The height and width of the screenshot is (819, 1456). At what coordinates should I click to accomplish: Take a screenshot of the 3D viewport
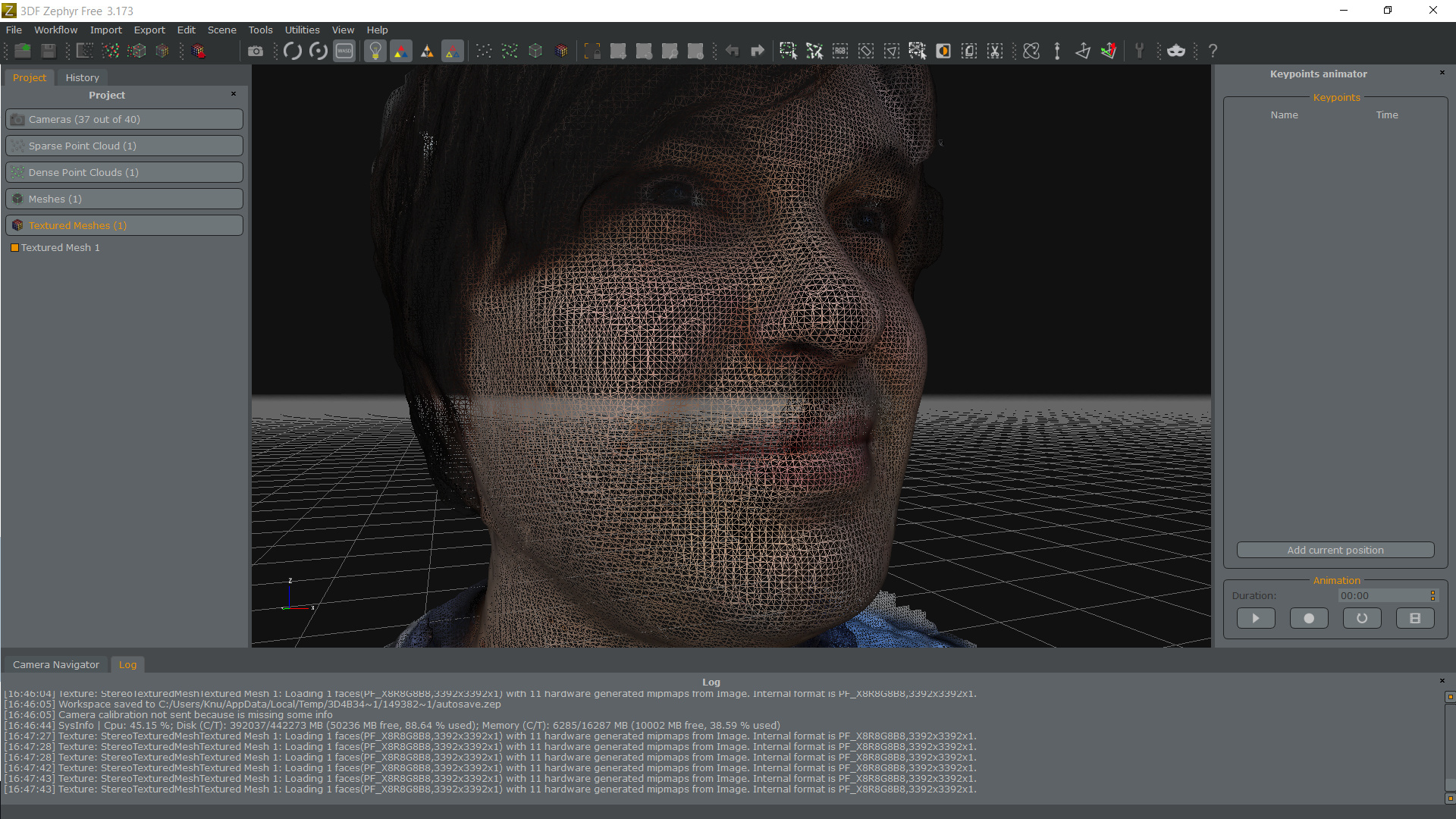pyautogui.click(x=256, y=51)
